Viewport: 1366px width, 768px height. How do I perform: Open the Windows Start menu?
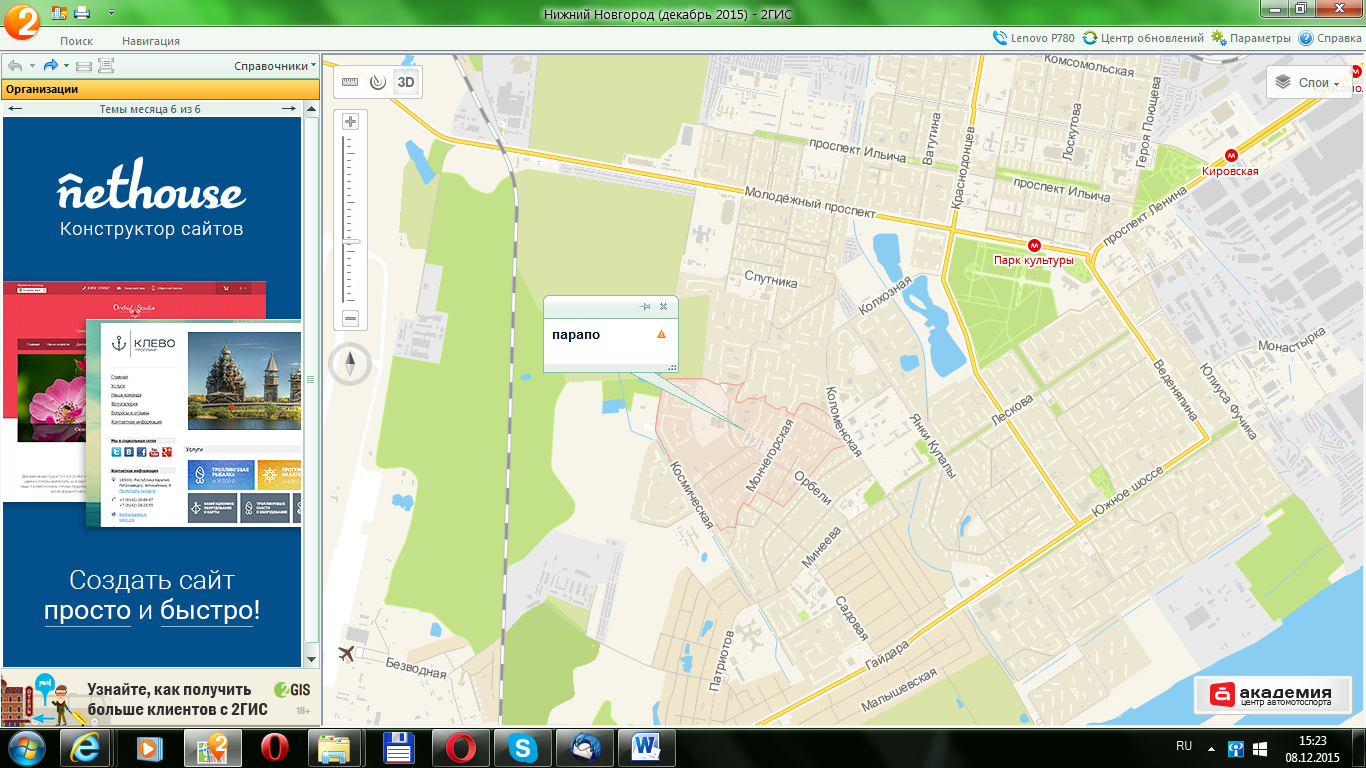click(27, 747)
